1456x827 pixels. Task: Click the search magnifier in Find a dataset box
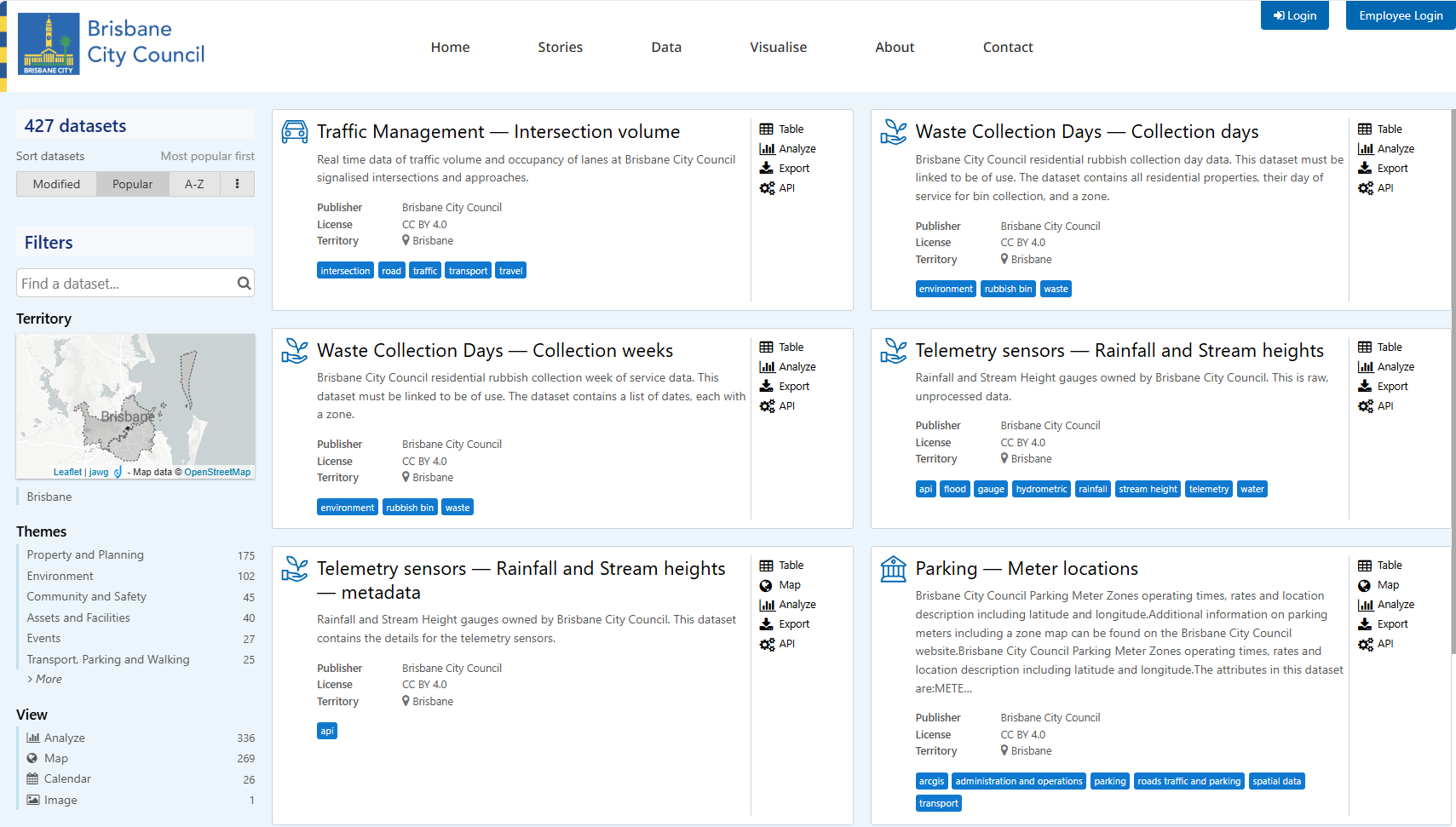(x=245, y=283)
